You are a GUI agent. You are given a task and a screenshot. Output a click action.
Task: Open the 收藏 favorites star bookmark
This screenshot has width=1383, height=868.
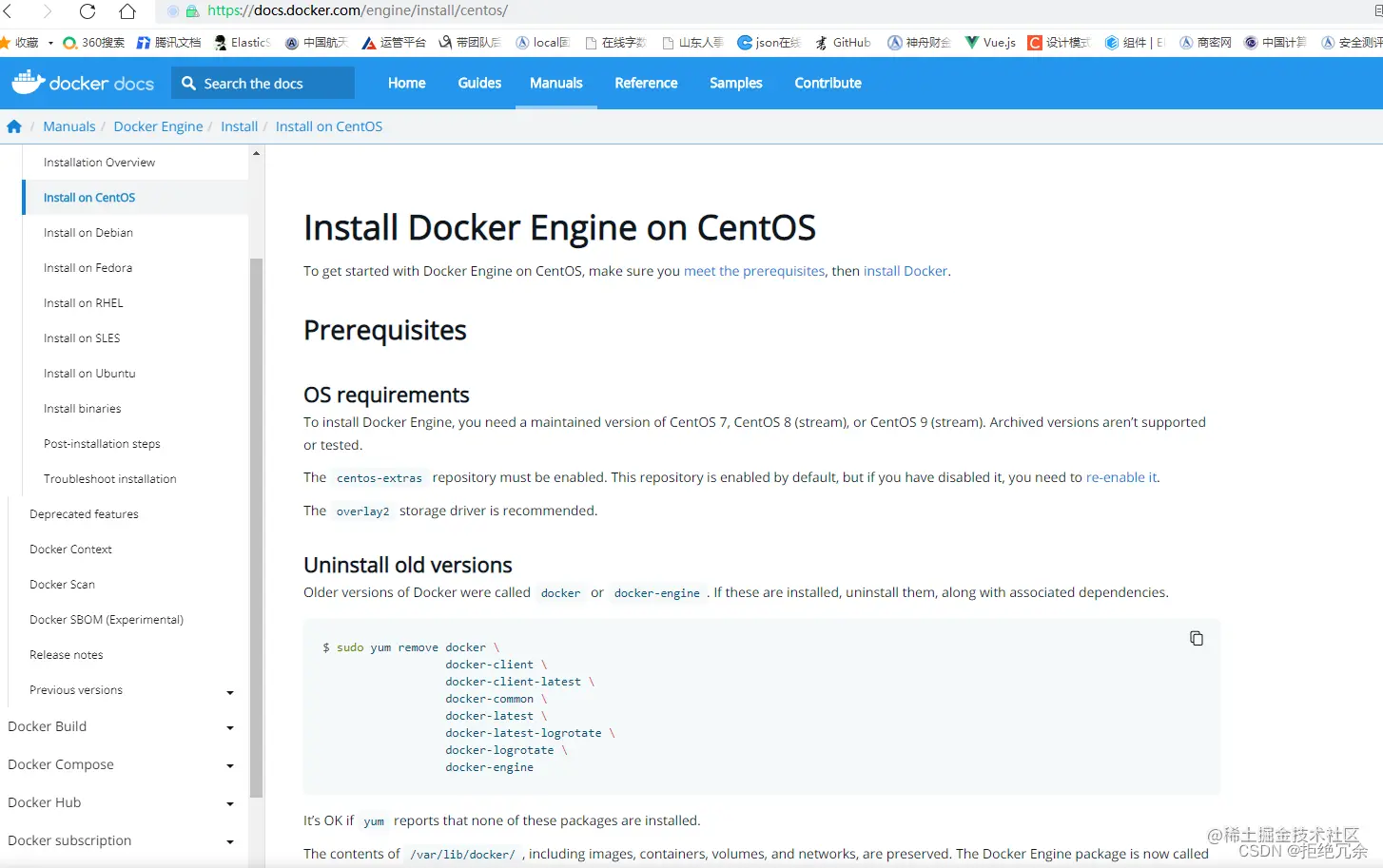click(x=21, y=43)
